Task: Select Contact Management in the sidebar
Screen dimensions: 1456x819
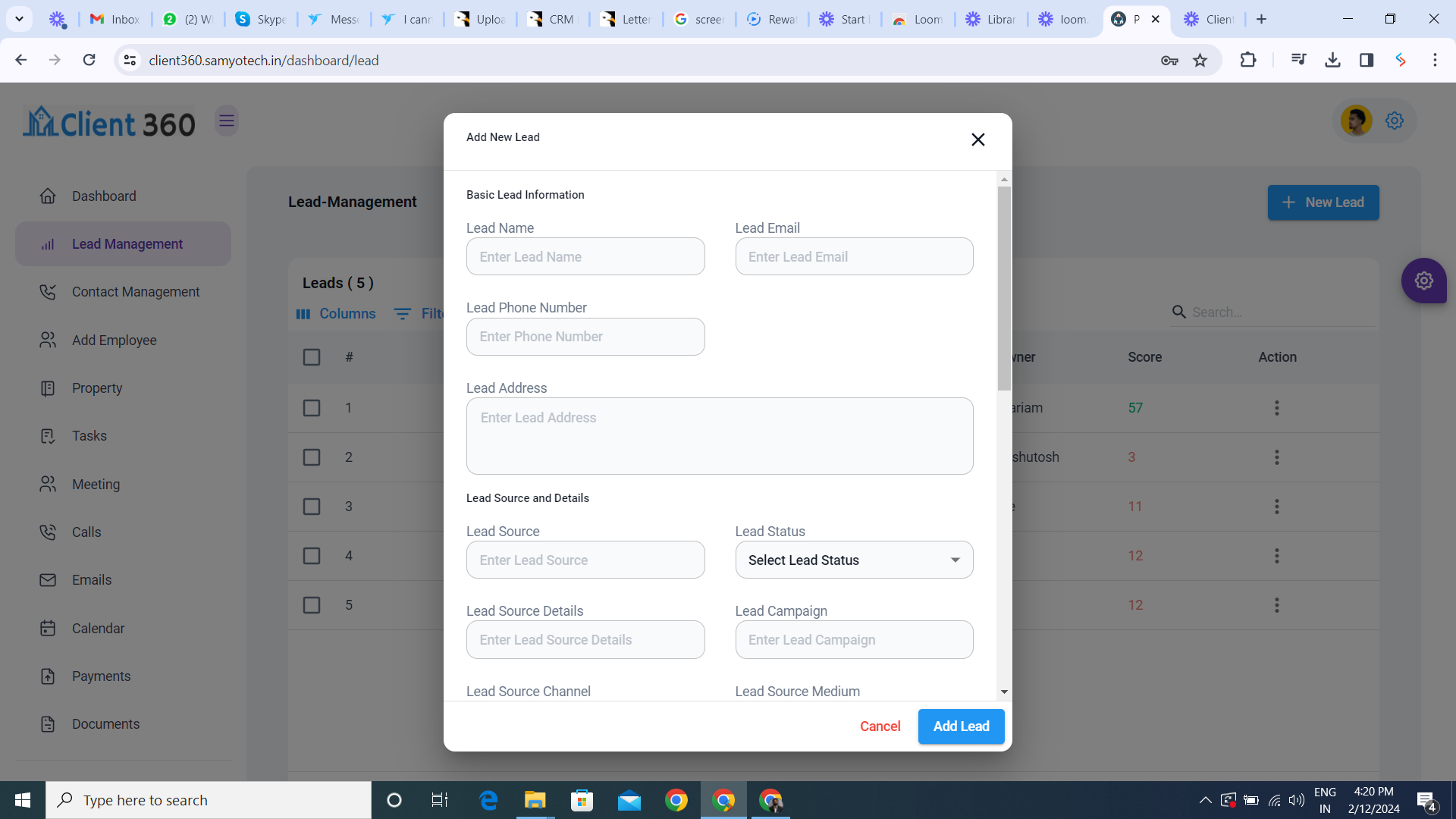Action: pyautogui.click(x=135, y=291)
